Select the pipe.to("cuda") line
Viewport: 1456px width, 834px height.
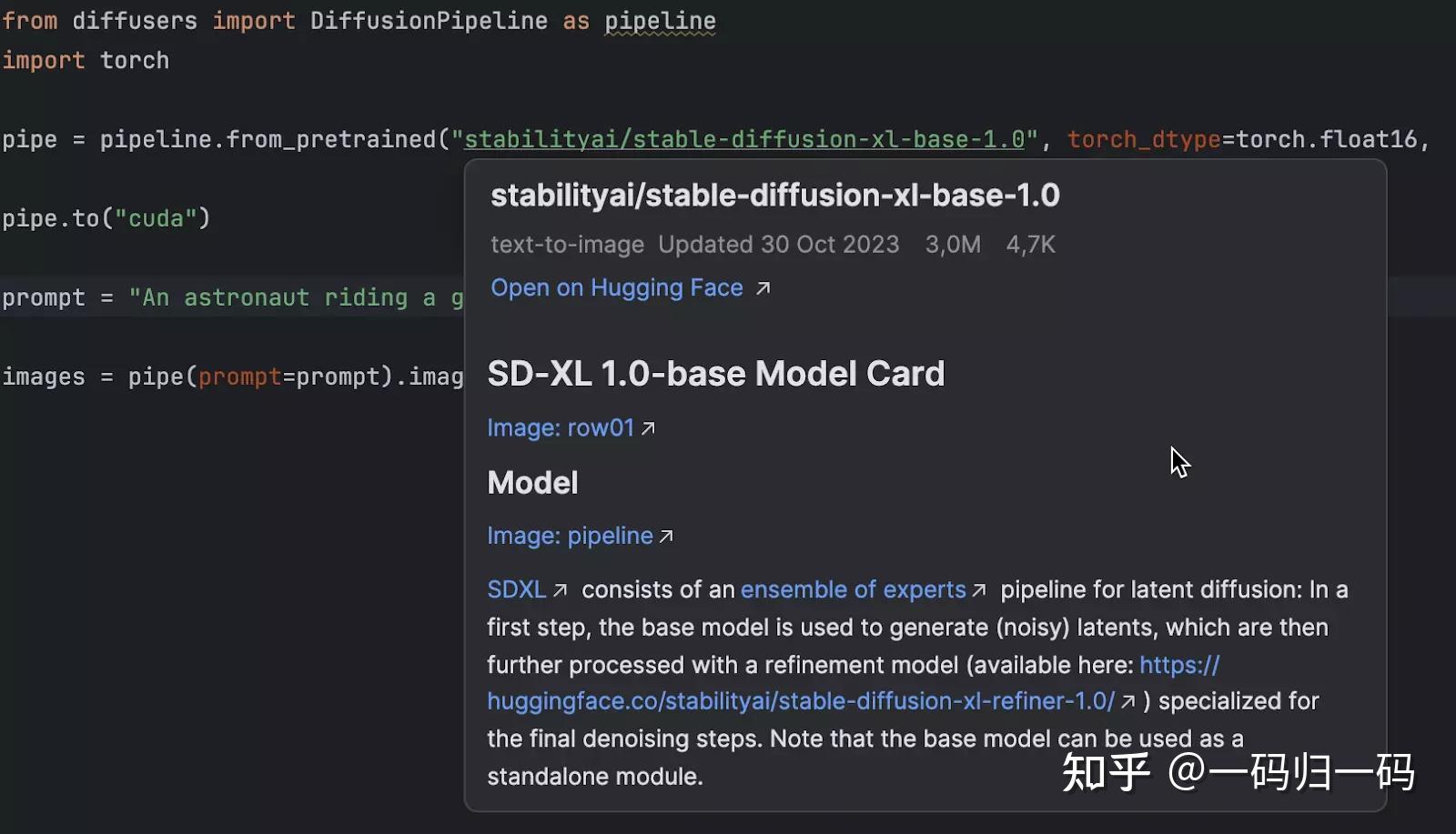point(105,217)
